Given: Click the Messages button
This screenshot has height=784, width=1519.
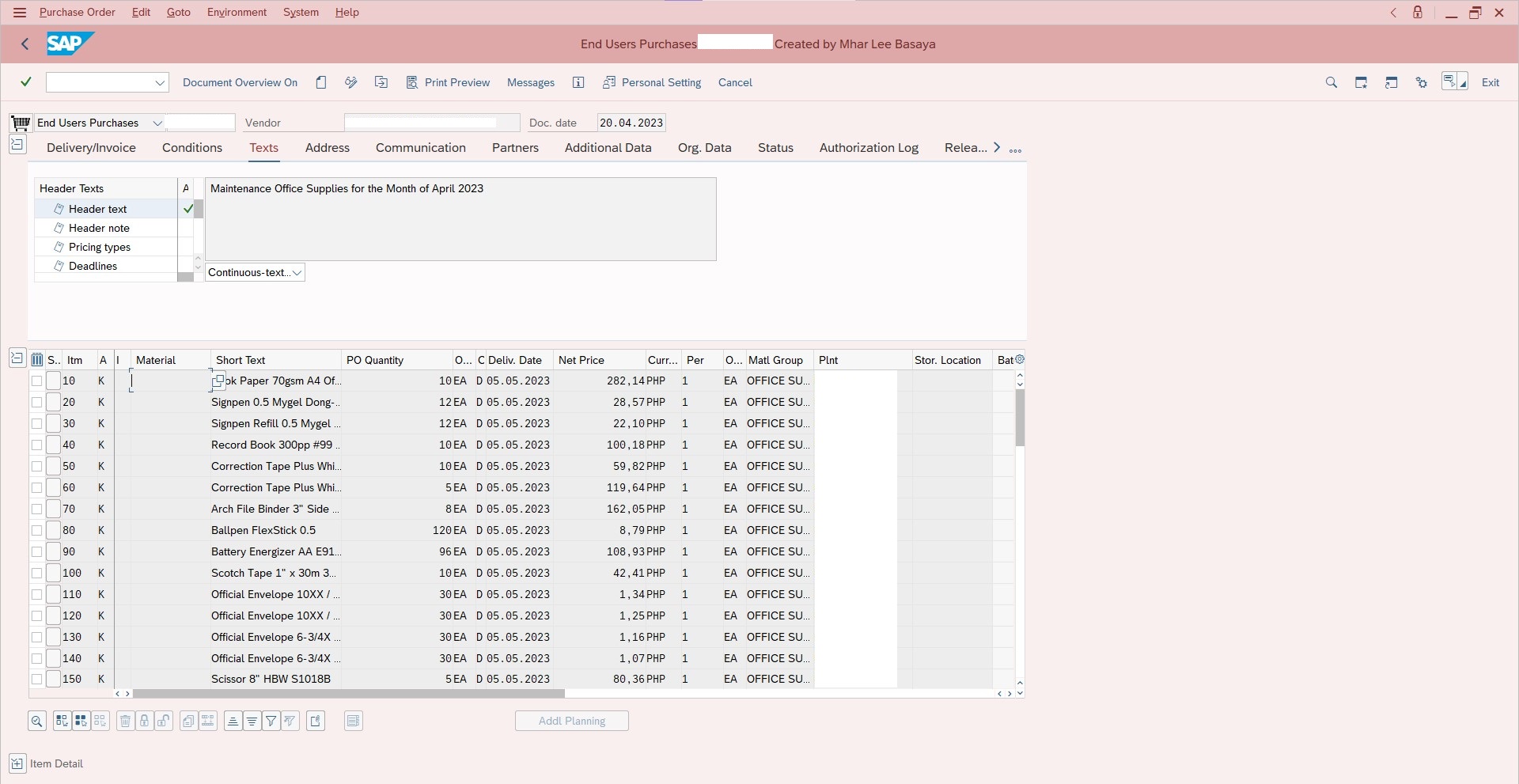Looking at the screenshot, I should (x=531, y=82).
